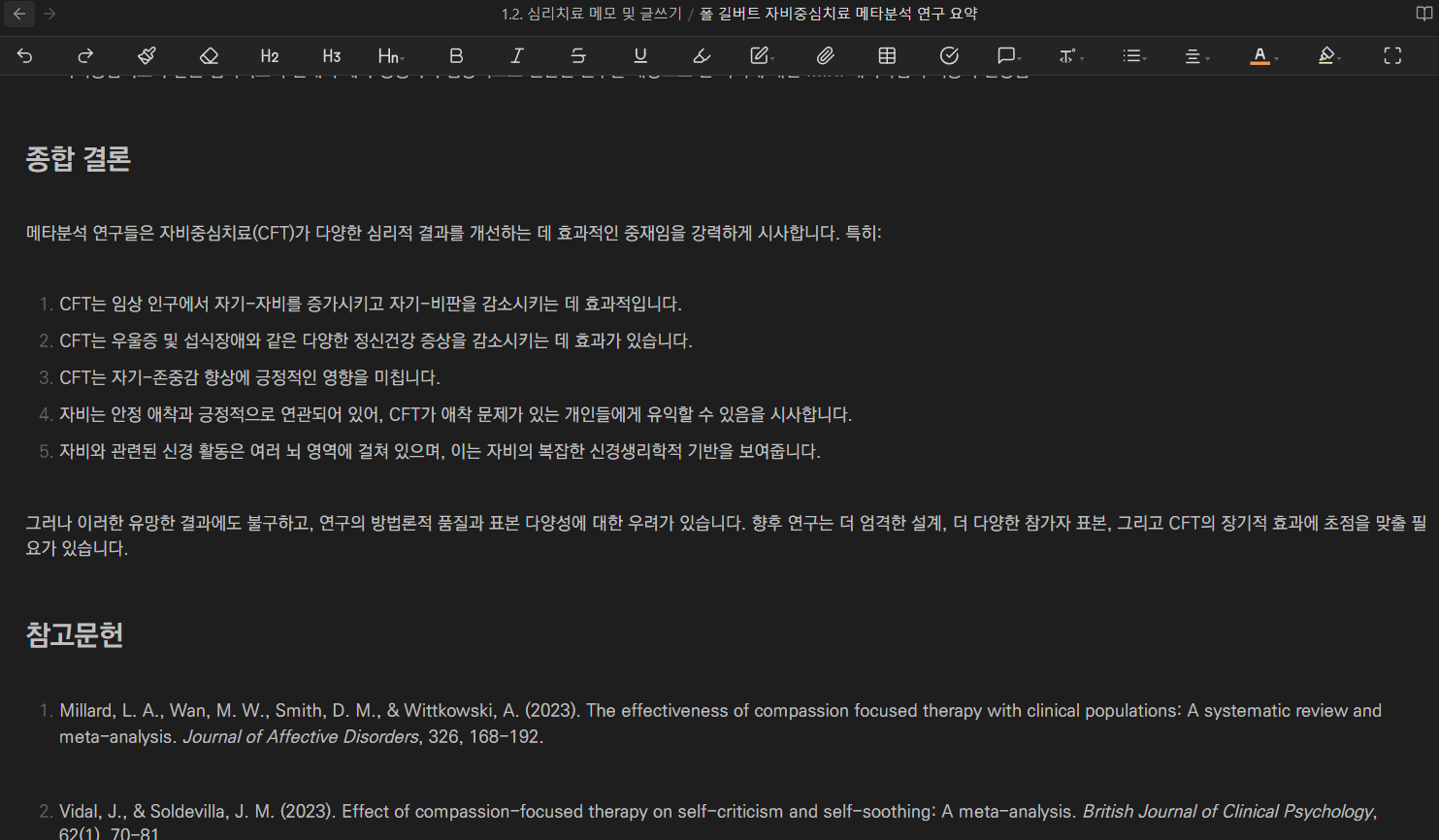Open the font color picker
Screen dimensions: 1439x840
pyautogui.click(x=1262, y=56)
